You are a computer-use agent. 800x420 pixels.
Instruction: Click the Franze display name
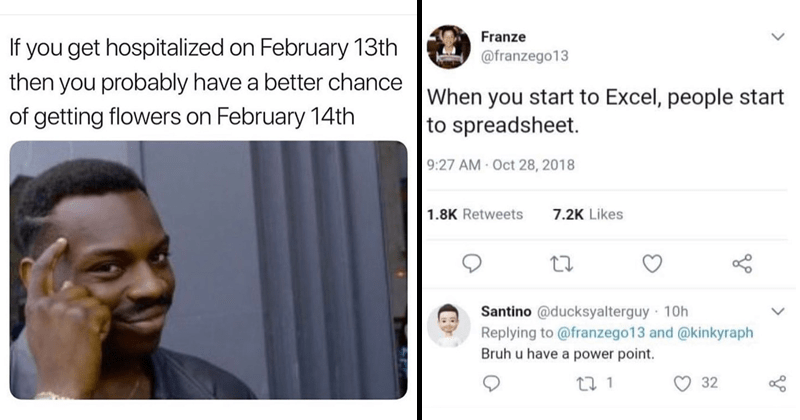coord(503,37)
